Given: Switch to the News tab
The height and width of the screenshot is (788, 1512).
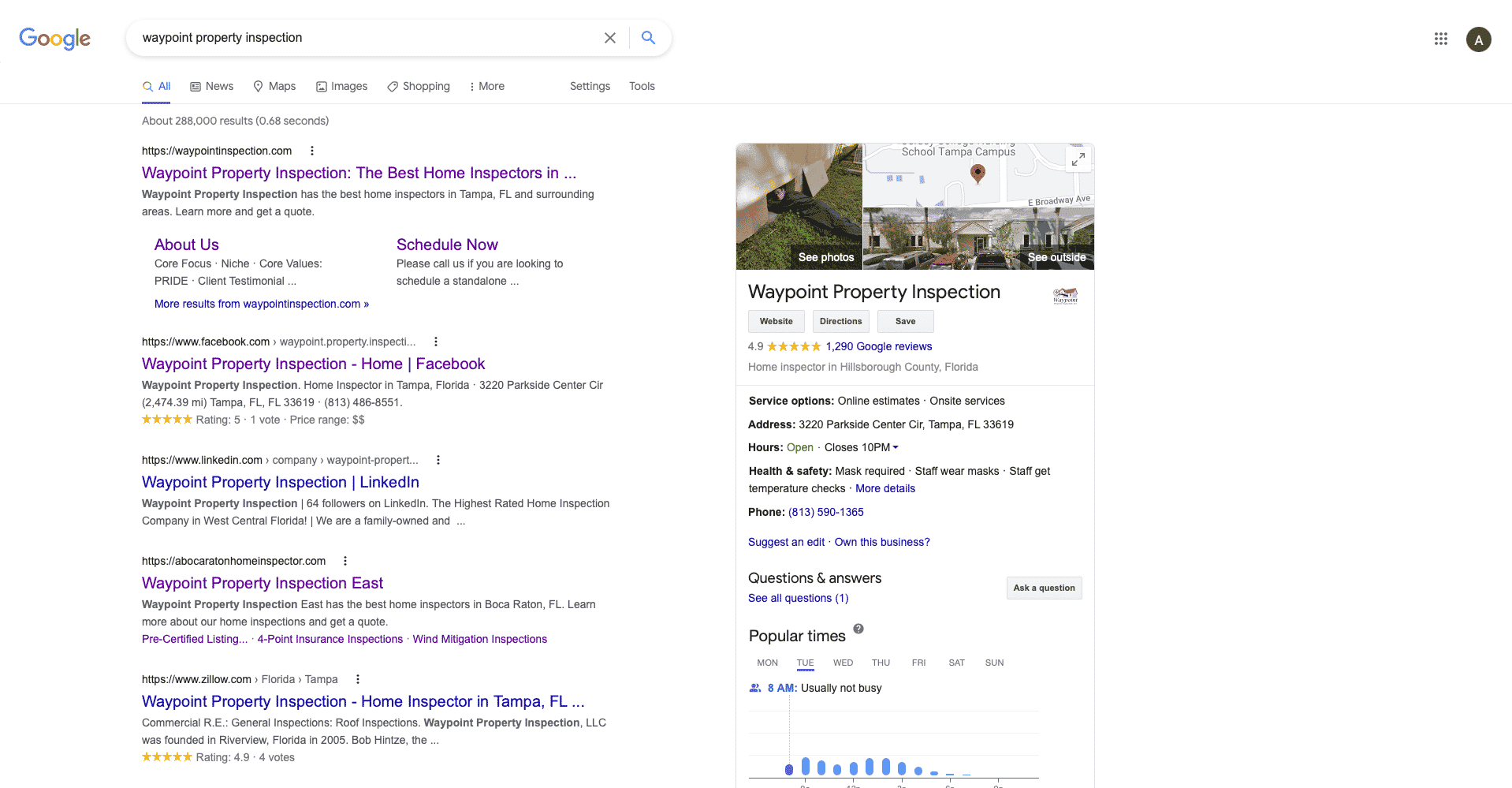Looking at the screenshot, I should [211, 86].
